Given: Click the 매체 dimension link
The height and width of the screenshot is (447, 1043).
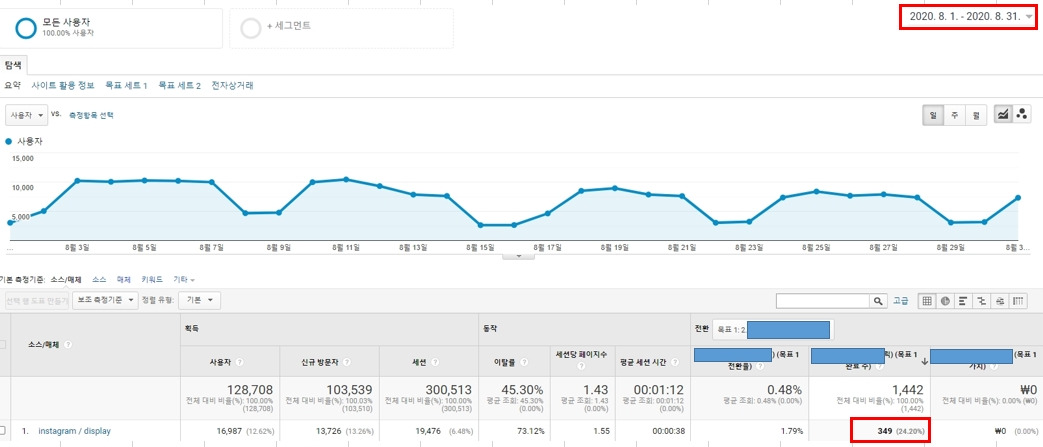Looking at the screenshot, I should click(x=124, y=280).
